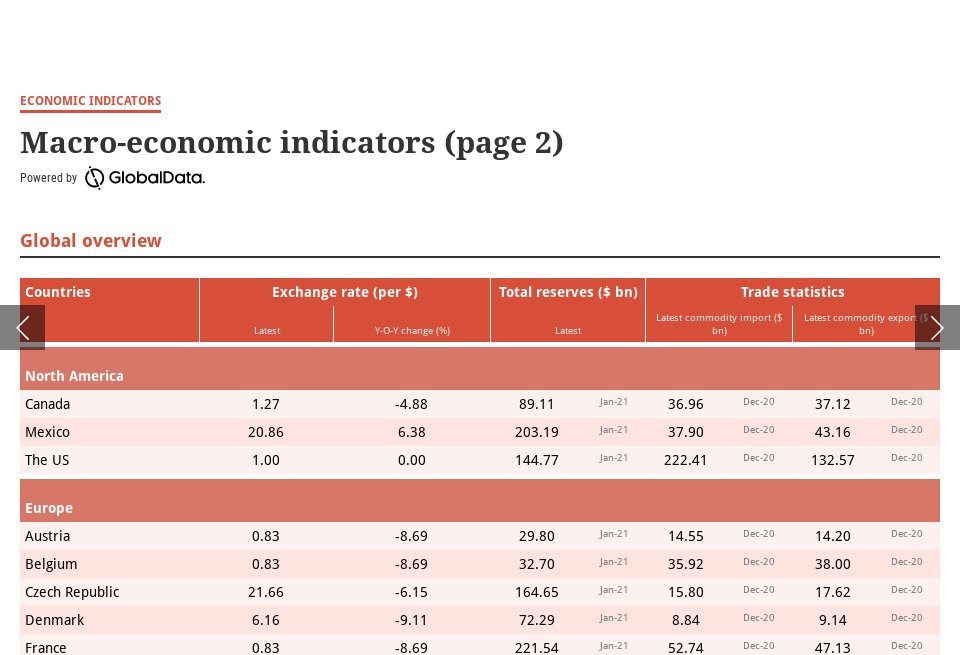Select the GlobalData circular brand mark
Image resolution: width=960 pixels, height=655 pixels.
(x=95, y=177)
